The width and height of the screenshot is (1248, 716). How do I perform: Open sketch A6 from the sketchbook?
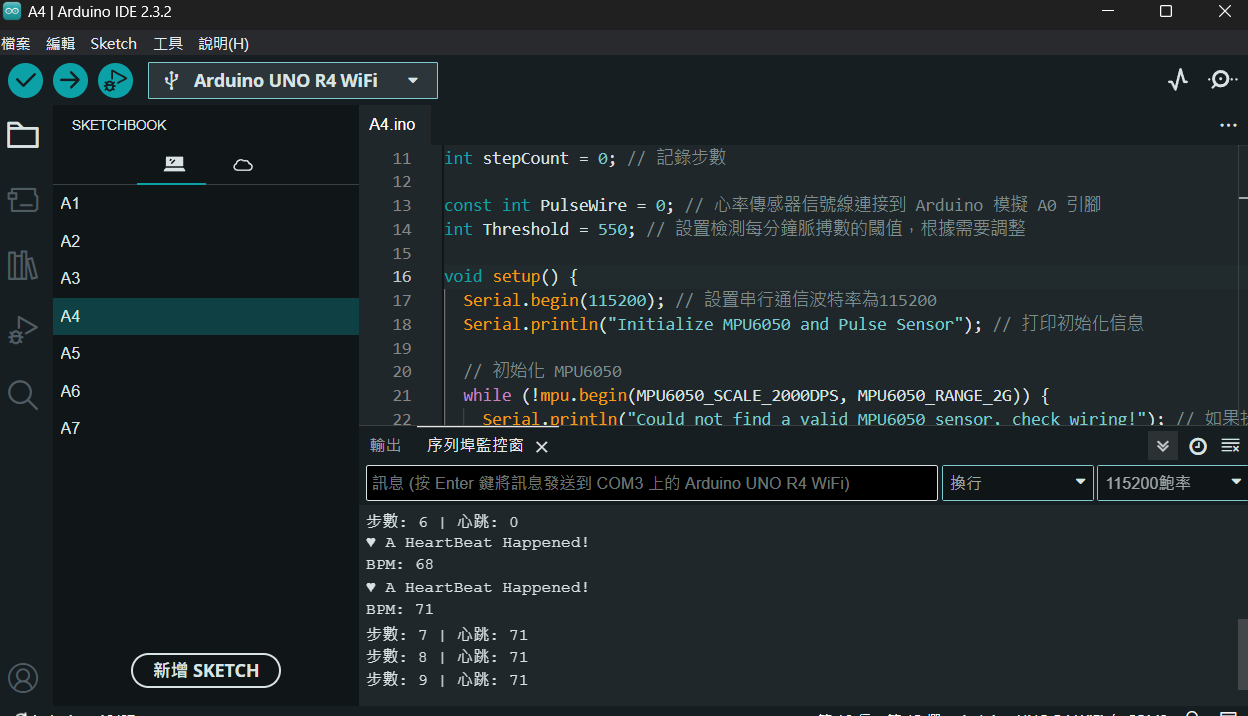click(x=70, y=391)
